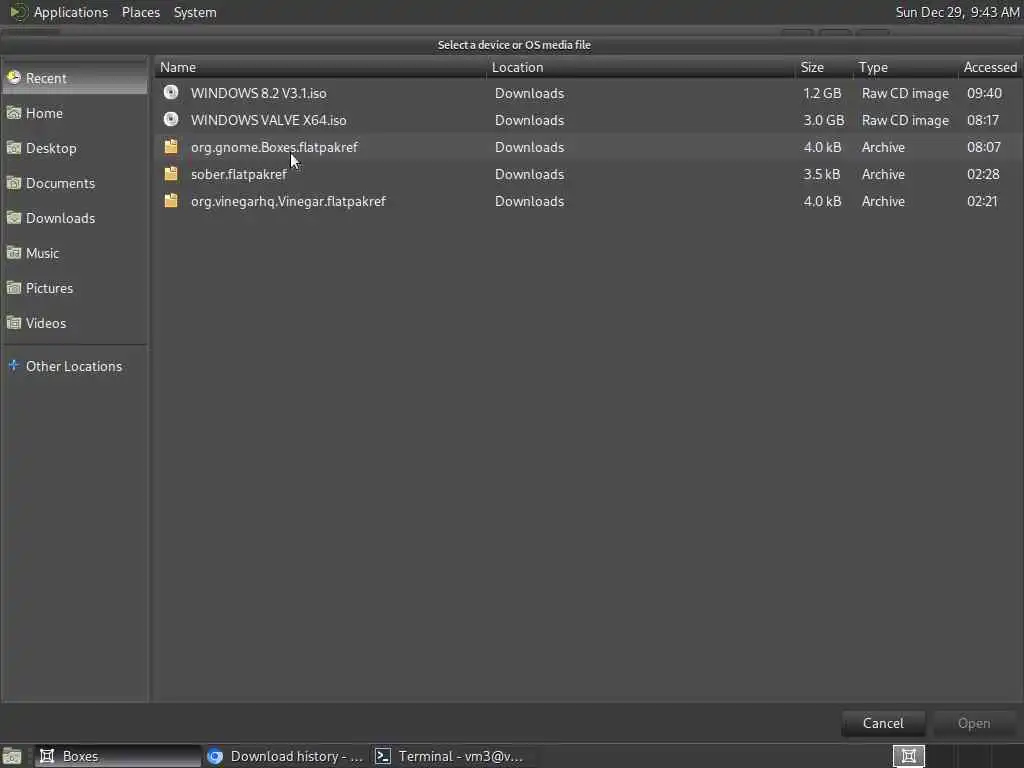Viewport: 1024px width, 768px height.
Task: Click the 3.5 kB size cell
Action: tap(822, 174)
